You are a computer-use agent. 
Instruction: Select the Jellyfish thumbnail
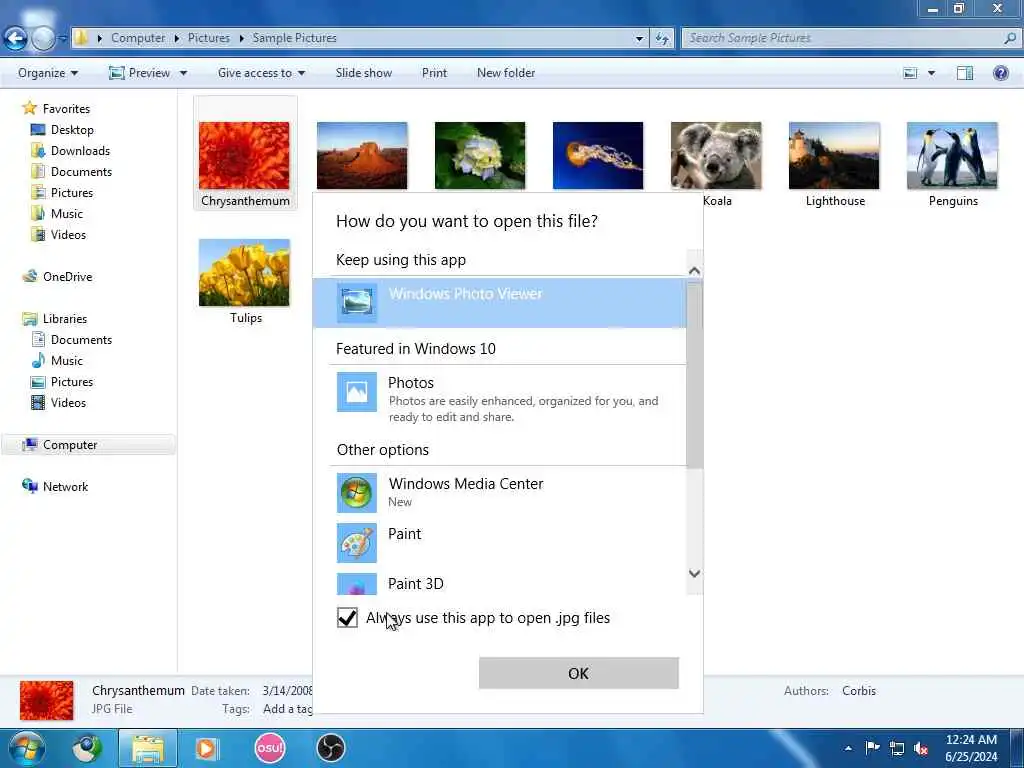pos(598,155)
